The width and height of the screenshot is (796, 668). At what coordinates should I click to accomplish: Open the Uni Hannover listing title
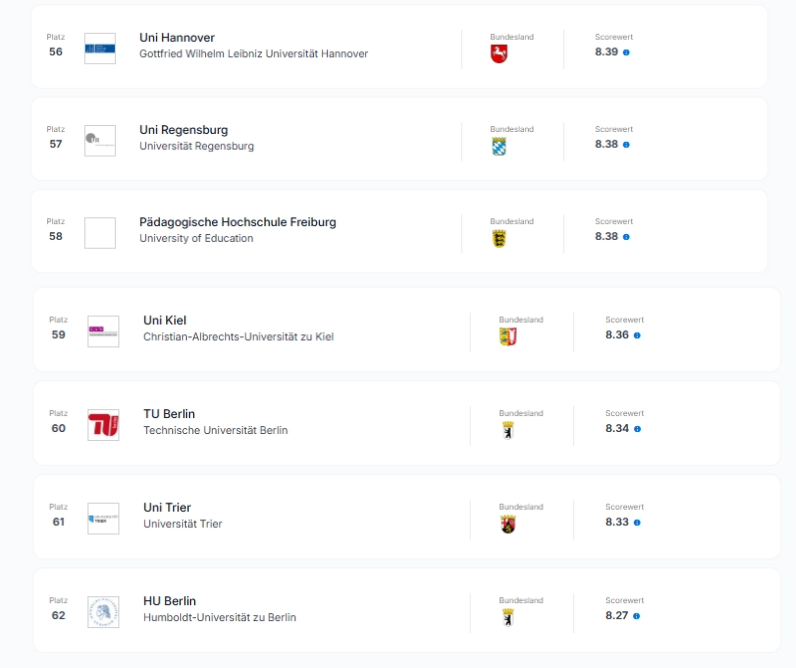coord(177,38)
